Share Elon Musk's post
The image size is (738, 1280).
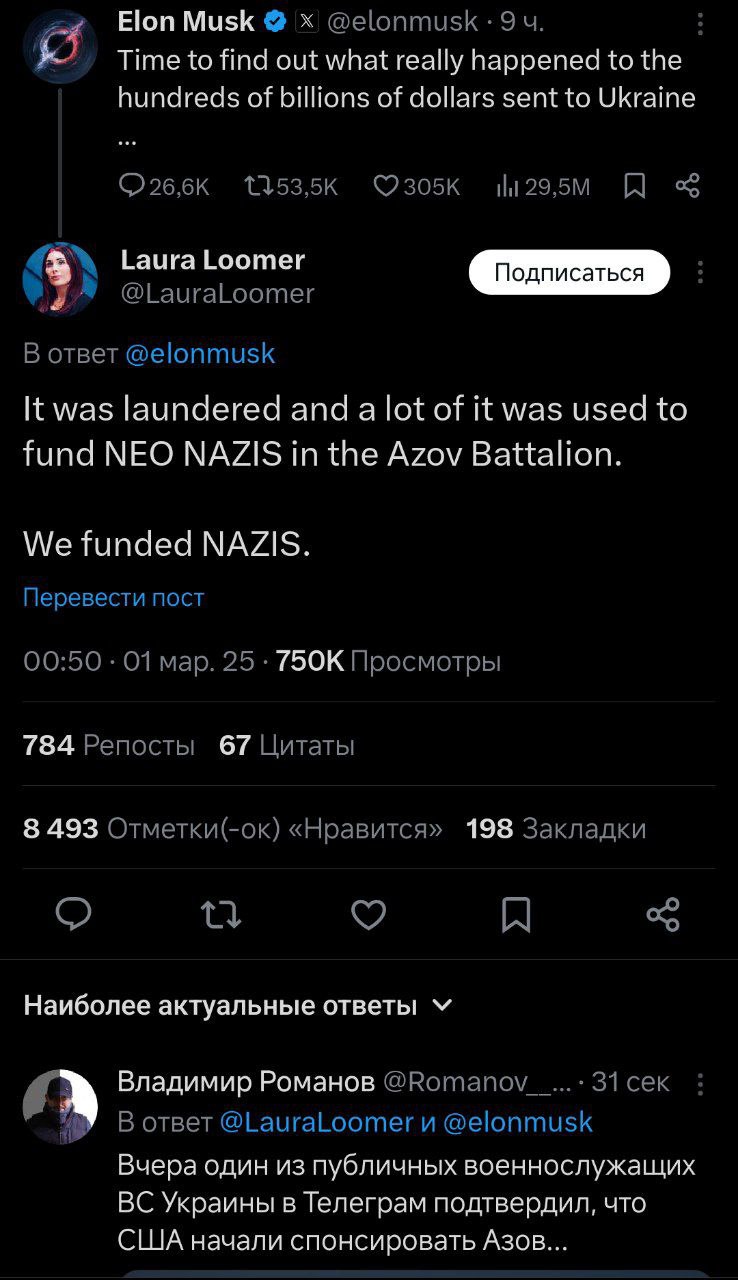tap(687, 185)
